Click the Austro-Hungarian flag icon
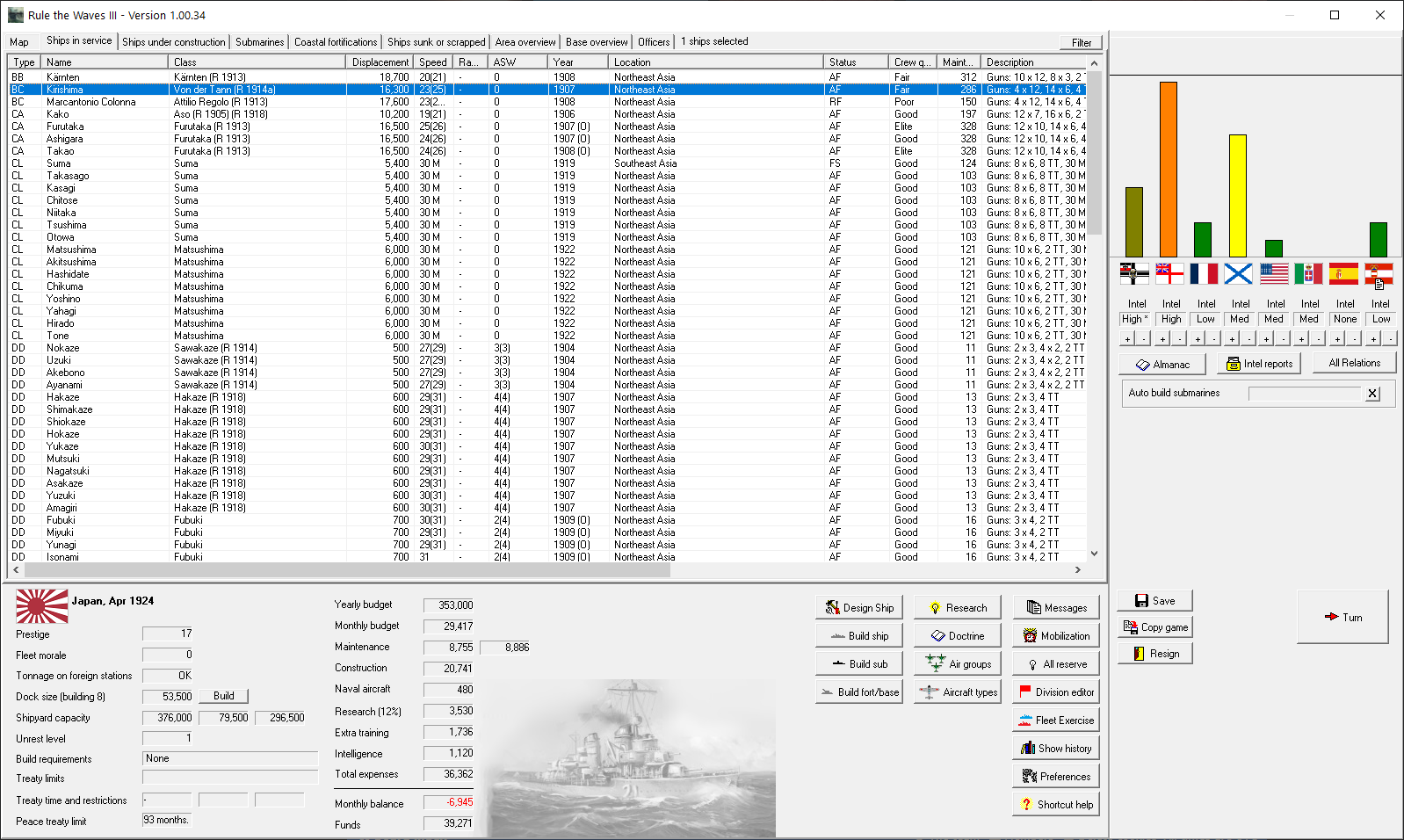This screenshot has height=840, width=1404. click(1379, 274)
